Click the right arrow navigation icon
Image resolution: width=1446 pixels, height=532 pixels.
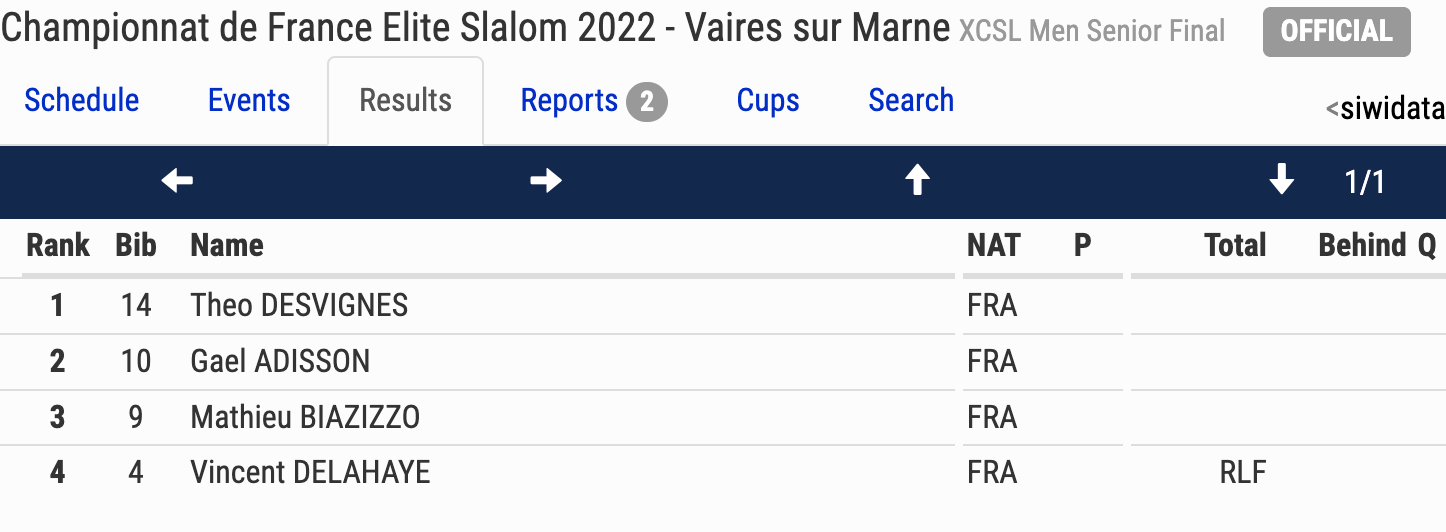[546, 181]
